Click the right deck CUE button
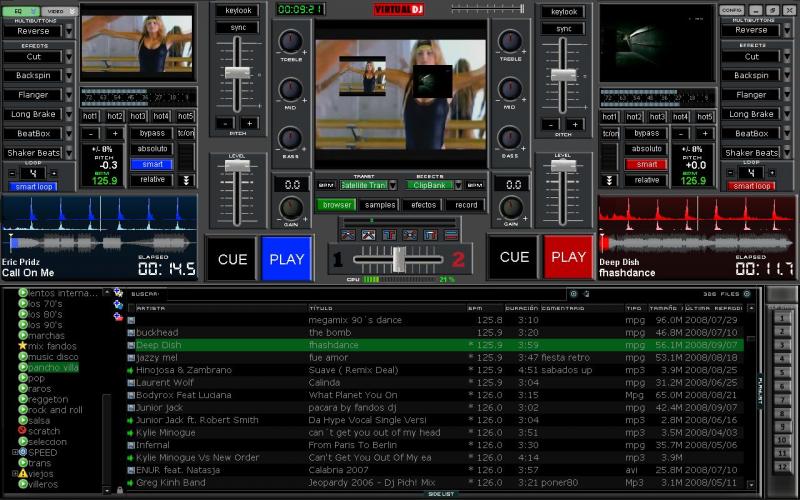Viewport: 800px width, 500px height. (x=514, y=257)
